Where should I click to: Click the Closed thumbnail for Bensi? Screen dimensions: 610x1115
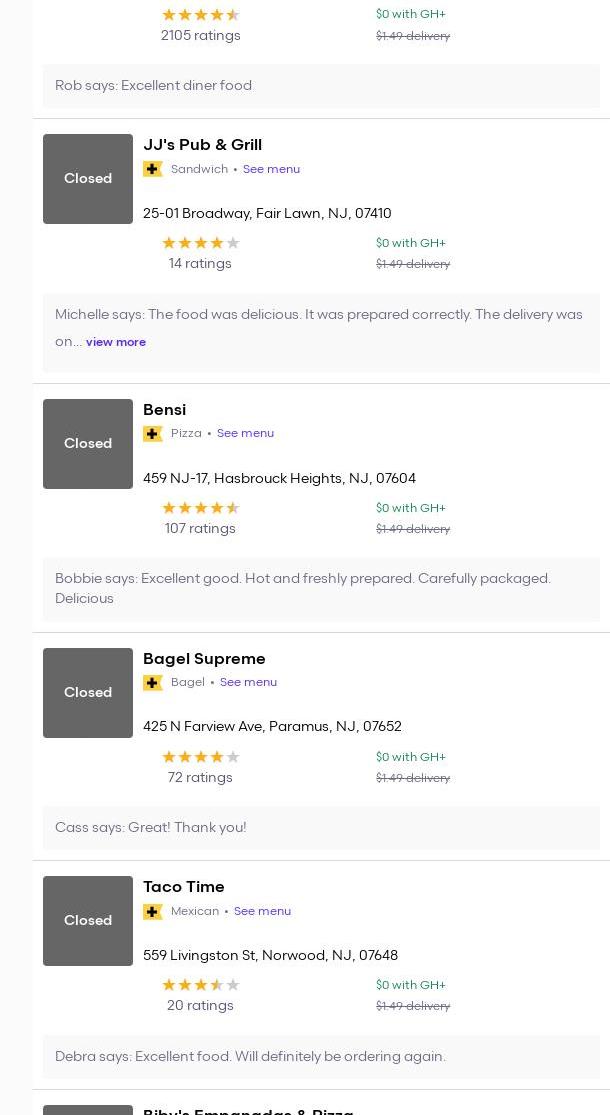(88, 444)
